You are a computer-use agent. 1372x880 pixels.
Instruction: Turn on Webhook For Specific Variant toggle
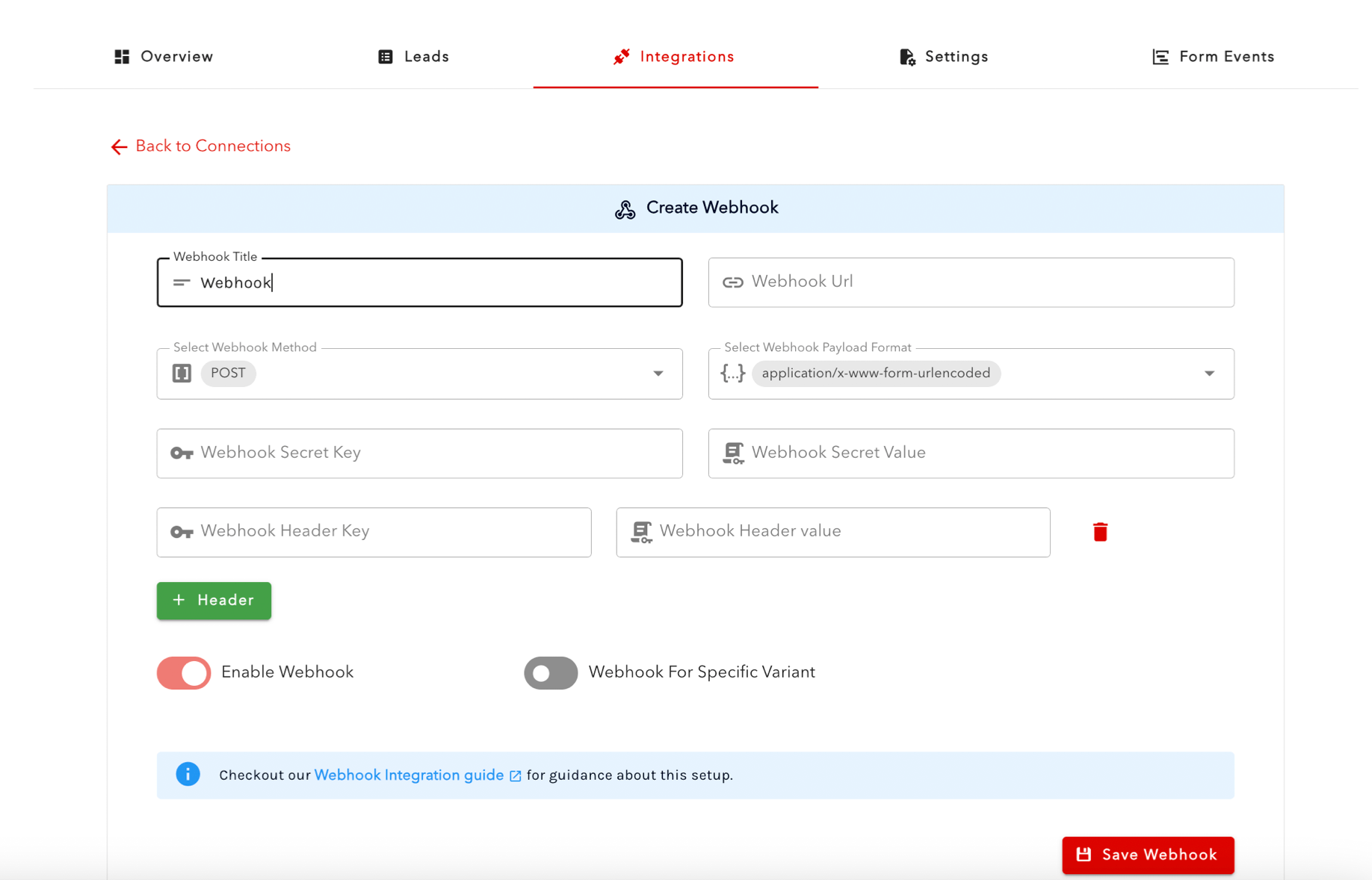(551, 672)
